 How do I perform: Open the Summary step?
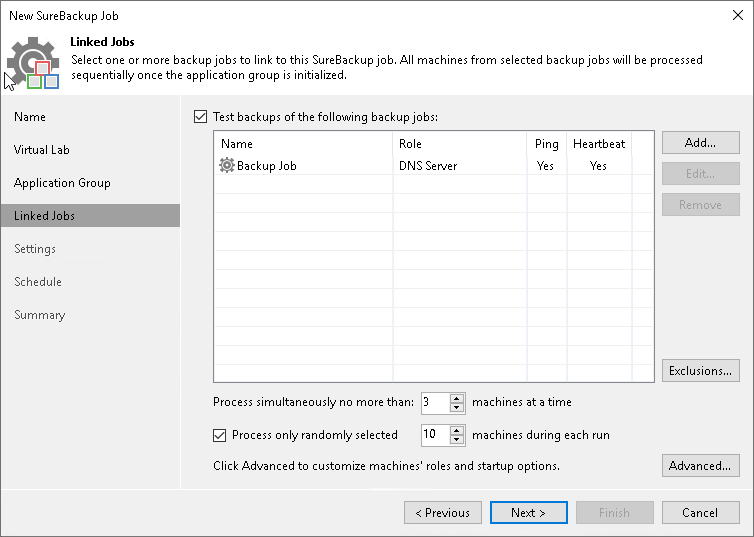tap(39, 315)
